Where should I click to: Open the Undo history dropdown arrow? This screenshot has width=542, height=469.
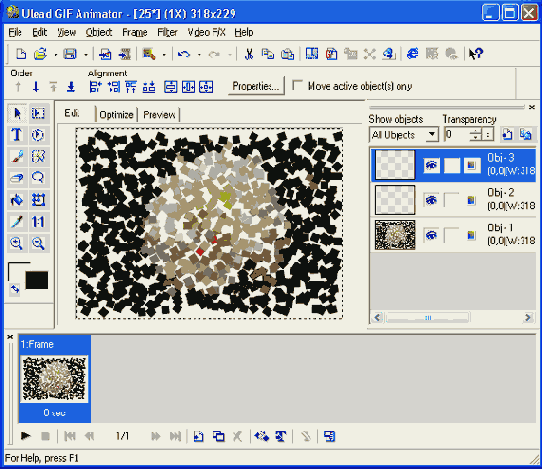point(199,55)
